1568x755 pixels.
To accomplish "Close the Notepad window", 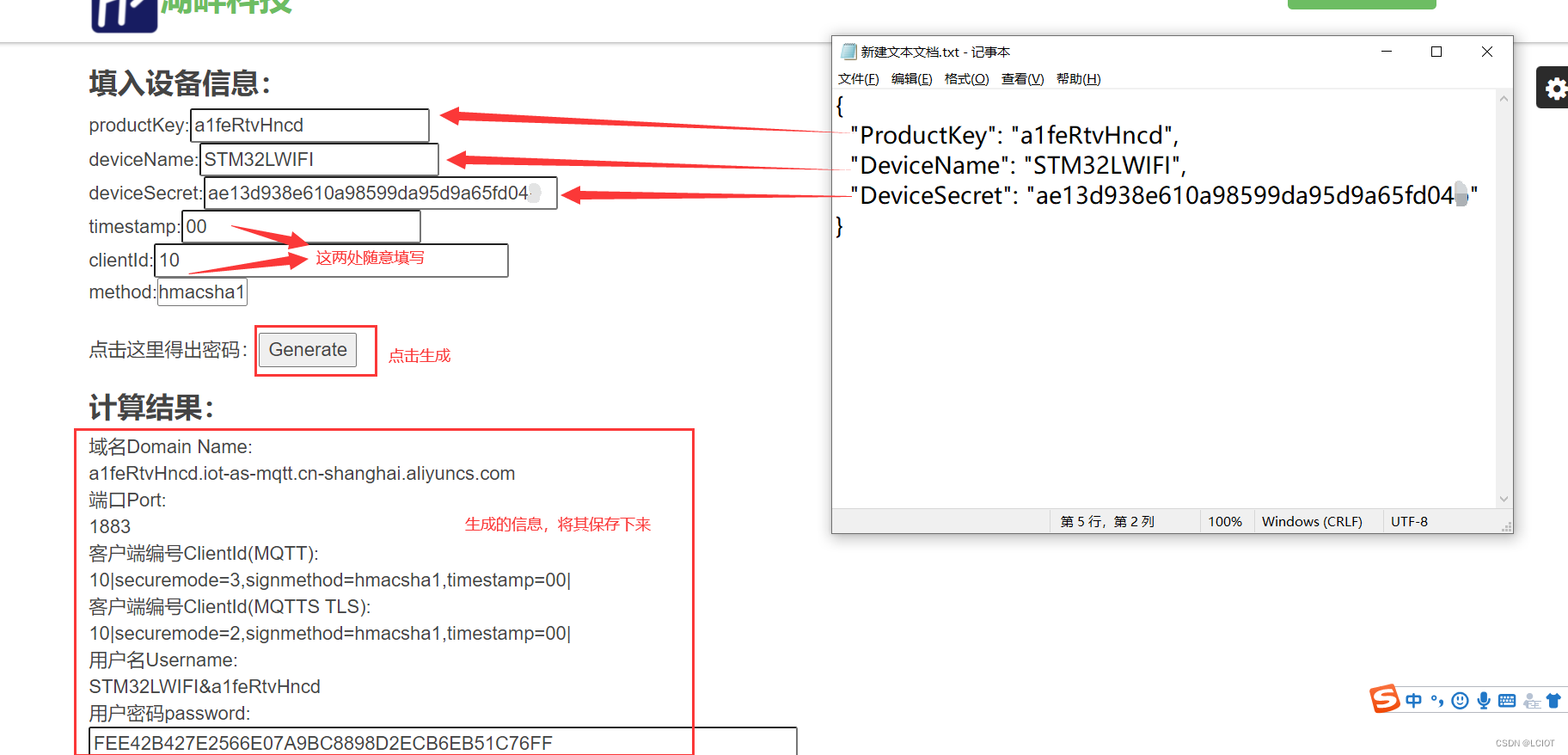I will click(1486, 52).
